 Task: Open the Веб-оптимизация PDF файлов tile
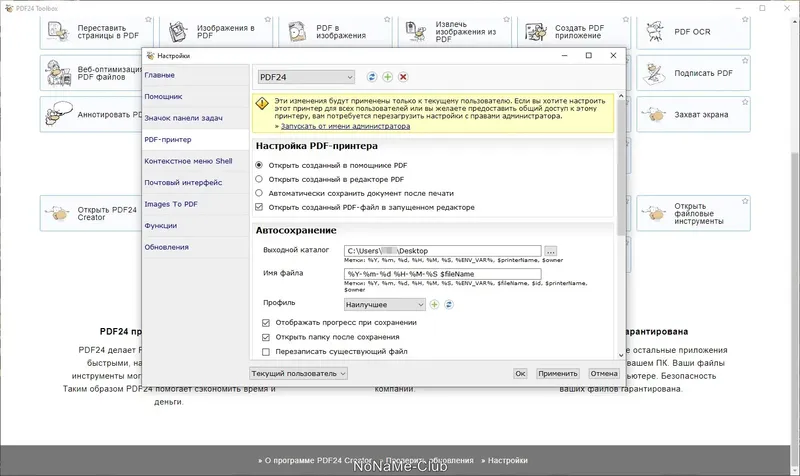click(x=91, y=73)
